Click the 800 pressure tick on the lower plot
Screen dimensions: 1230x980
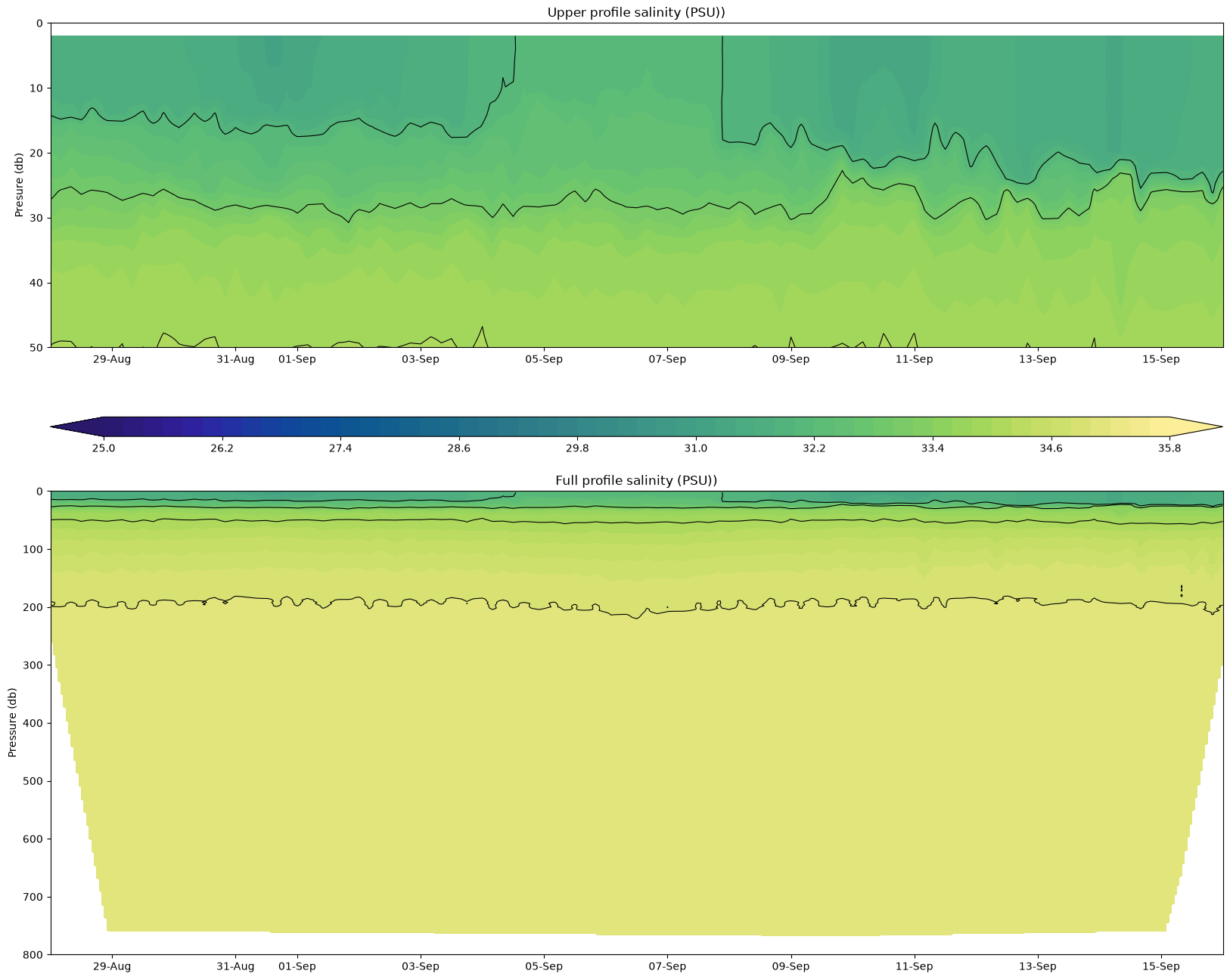[x=34, y=955]
